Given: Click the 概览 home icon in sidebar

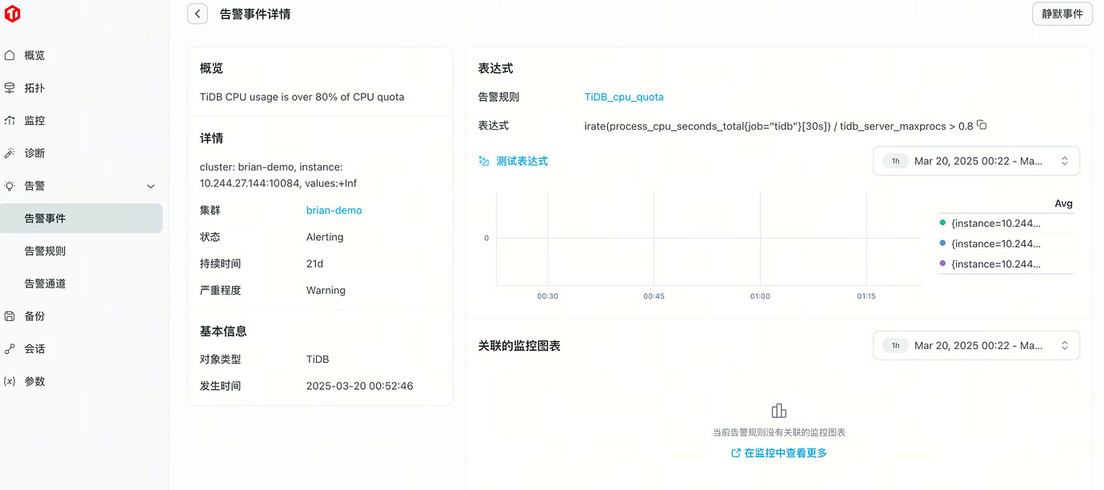Looking at the screenshot, I should click(x=10, y=55).
